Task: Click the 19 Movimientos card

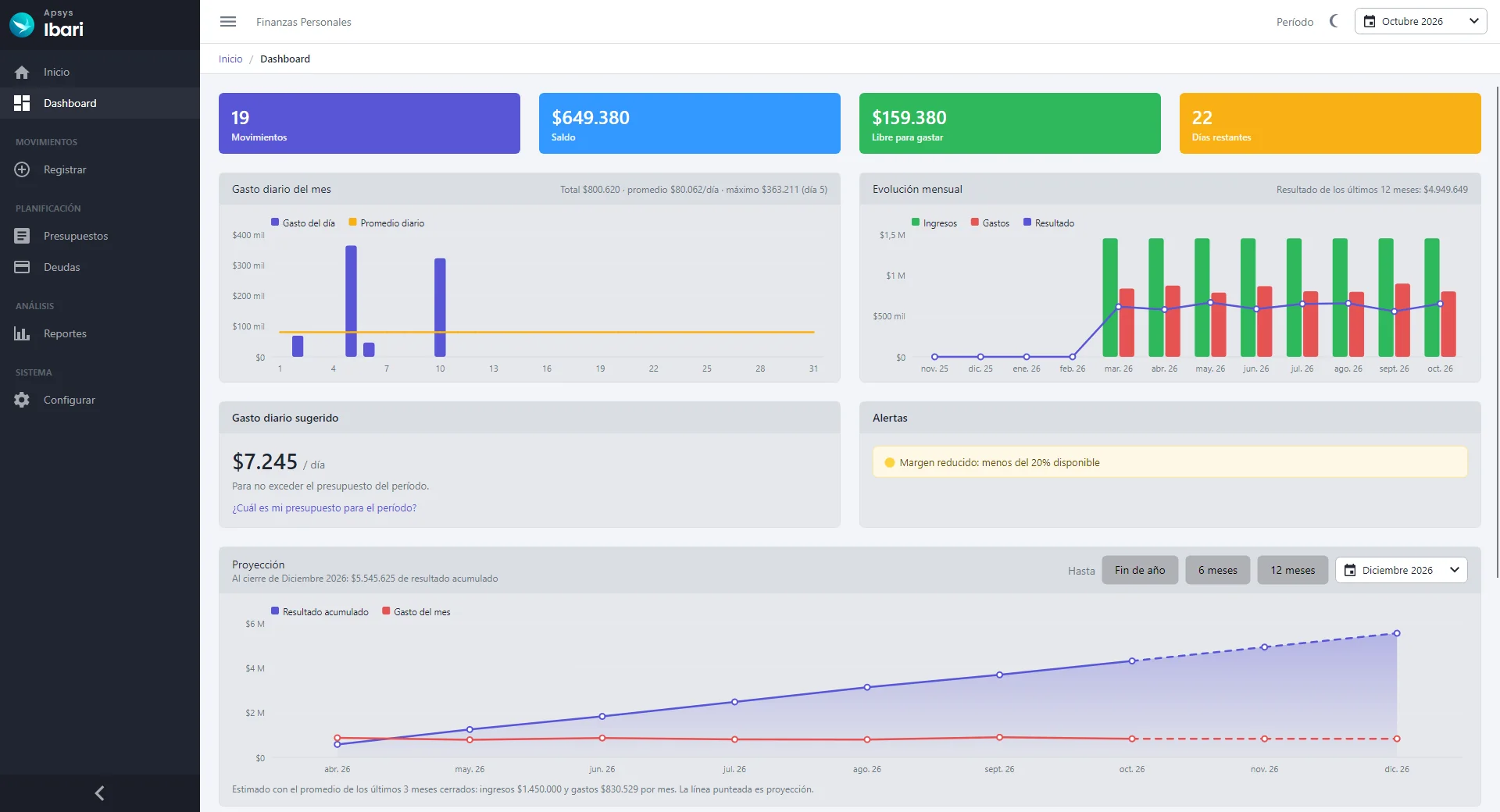Action: [370, 123]
